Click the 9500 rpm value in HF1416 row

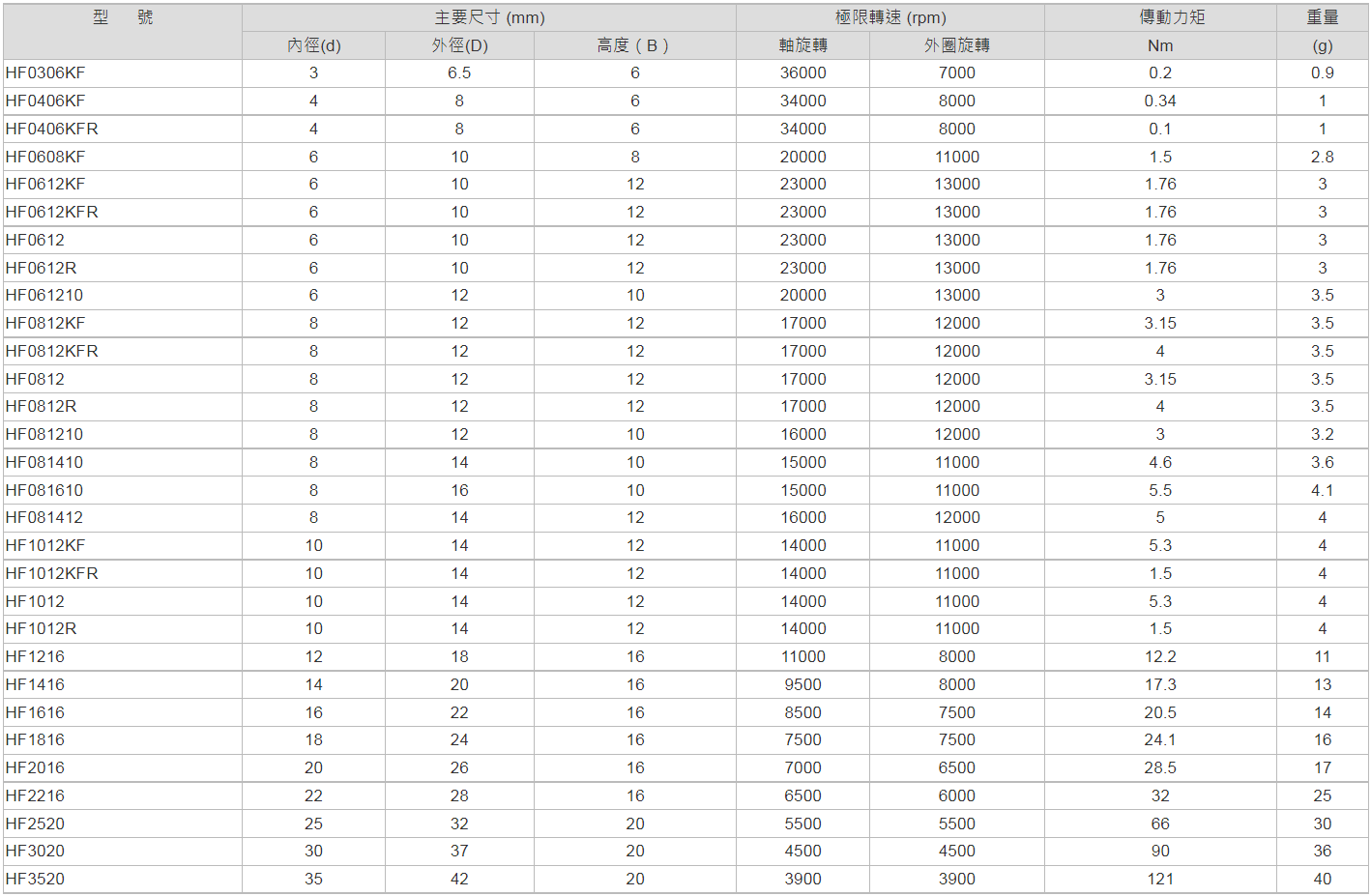[x=802, y=685]
